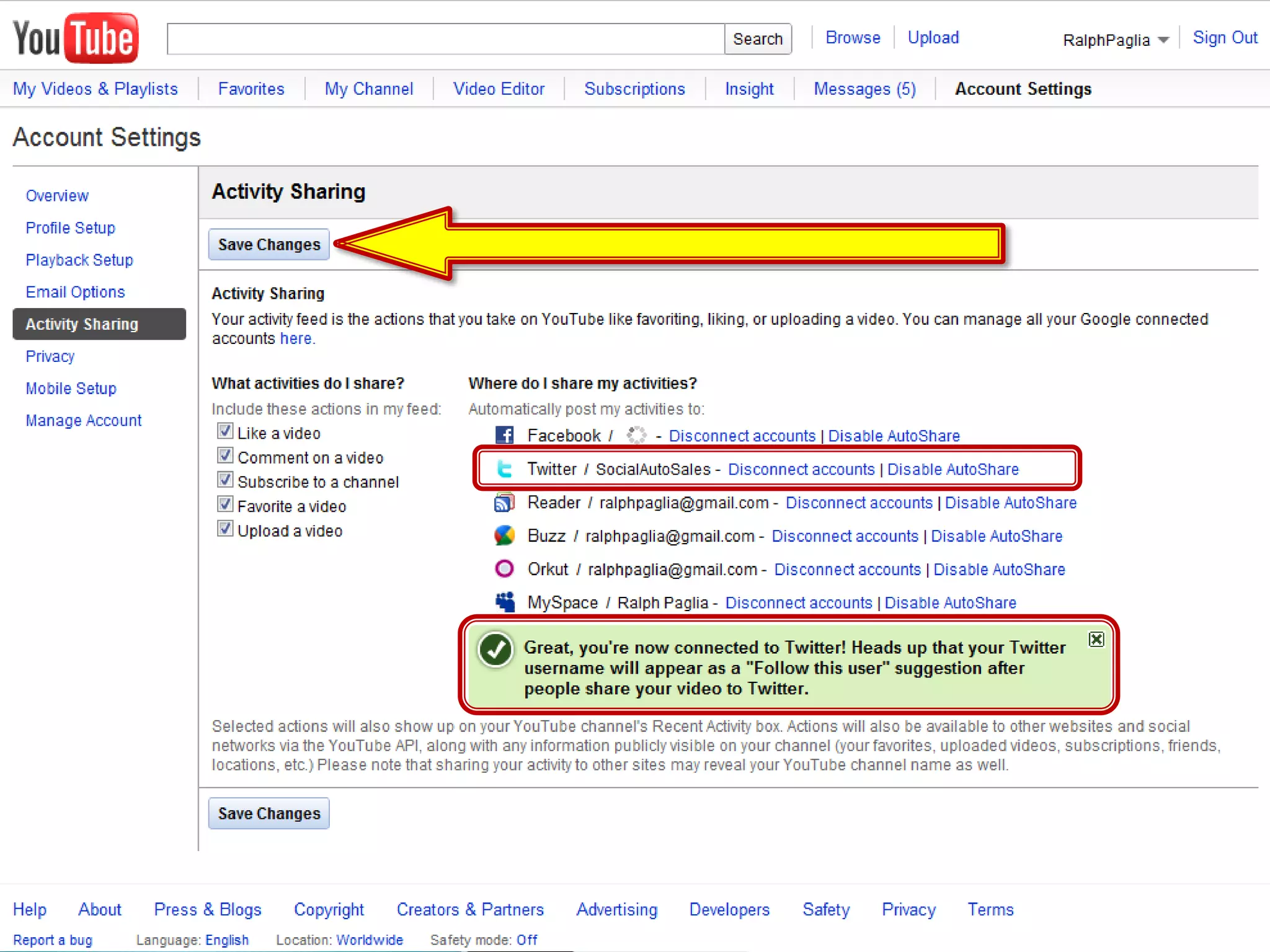Click the Google Buzz icon
The width and height of the screenshot is (1270, 952).
(504, 535)
